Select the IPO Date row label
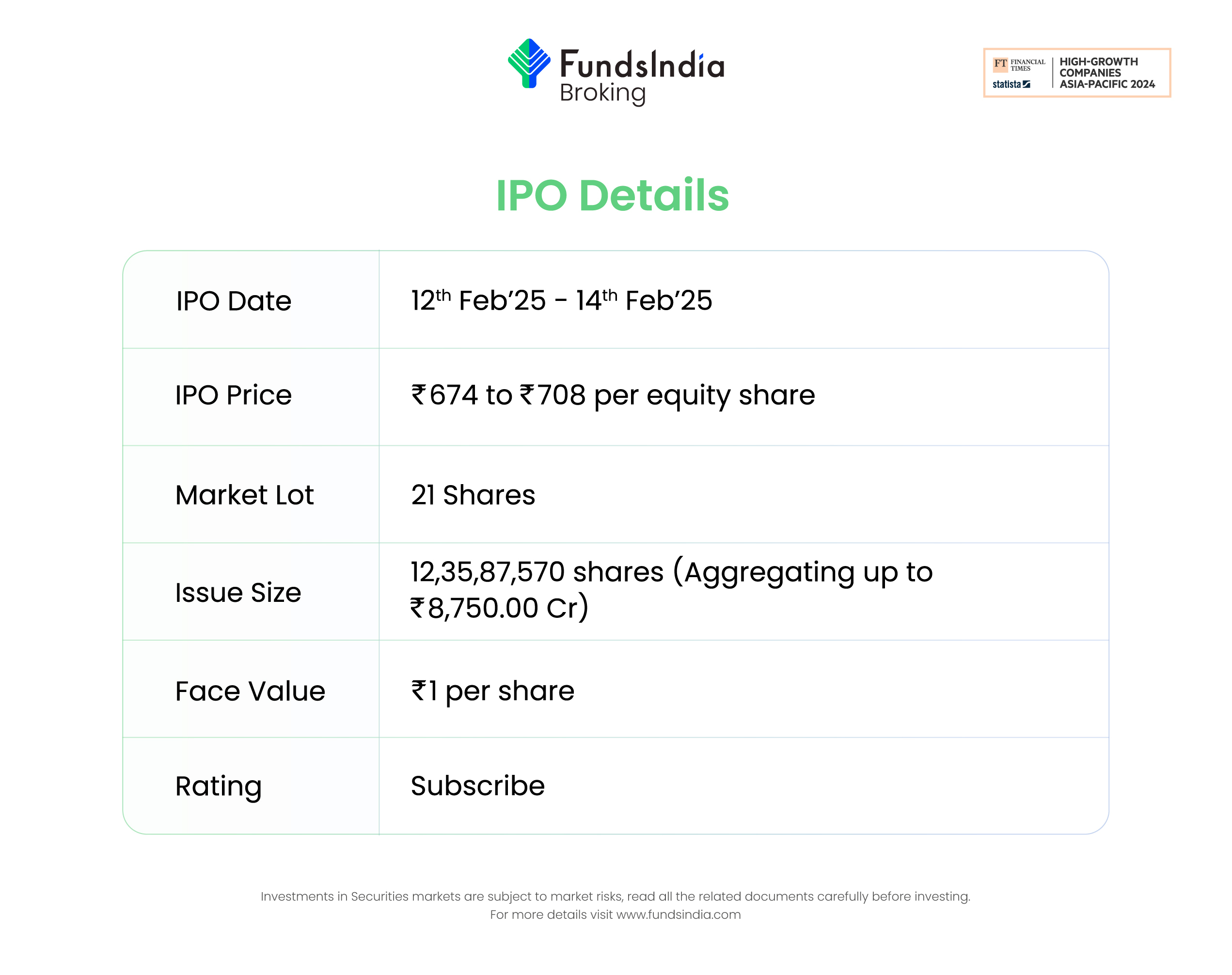 coord(234,301)
